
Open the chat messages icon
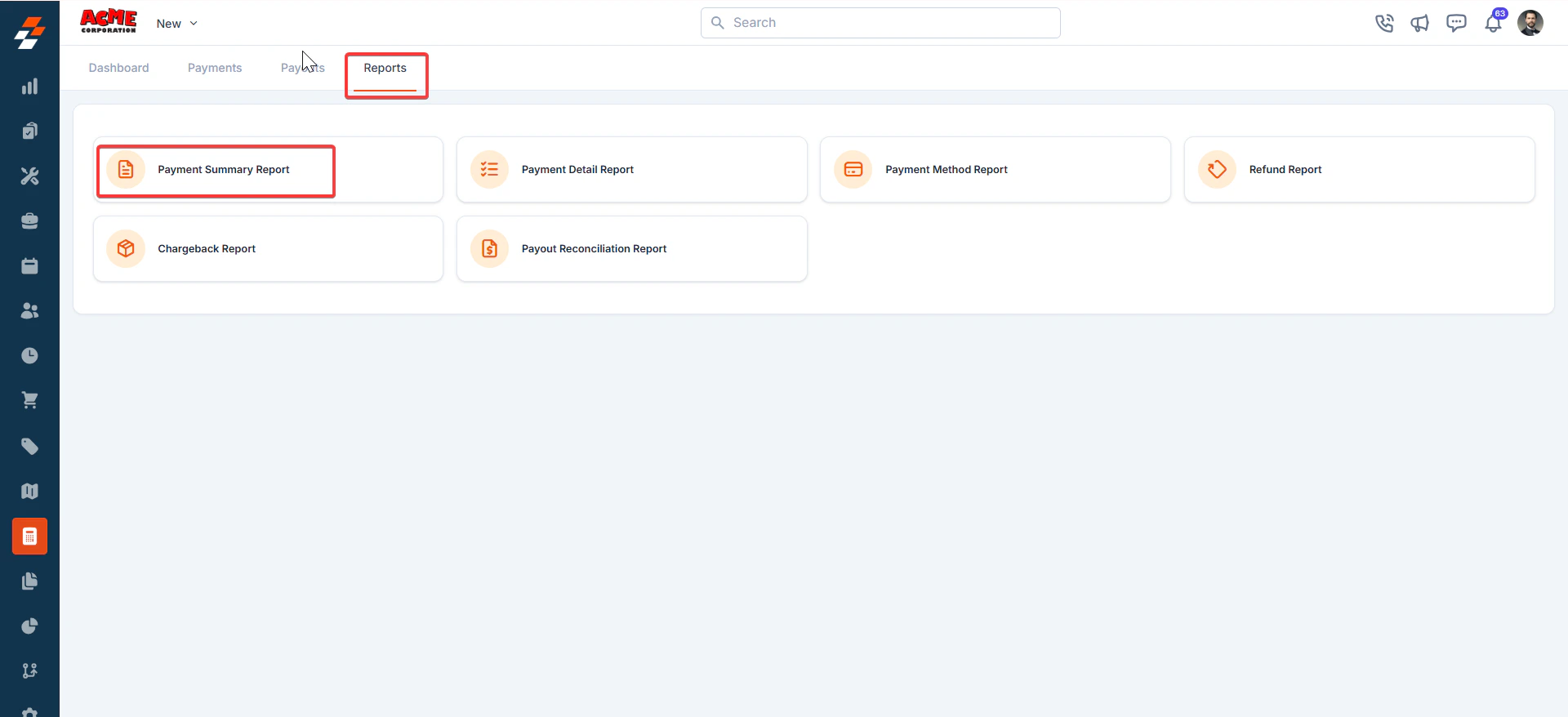(1456, 23)
